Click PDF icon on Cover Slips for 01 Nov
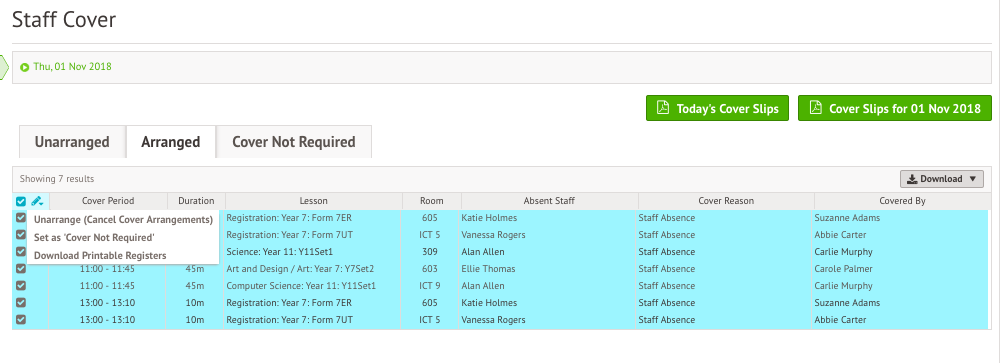 pyautogui.click(x=816, y=108)
